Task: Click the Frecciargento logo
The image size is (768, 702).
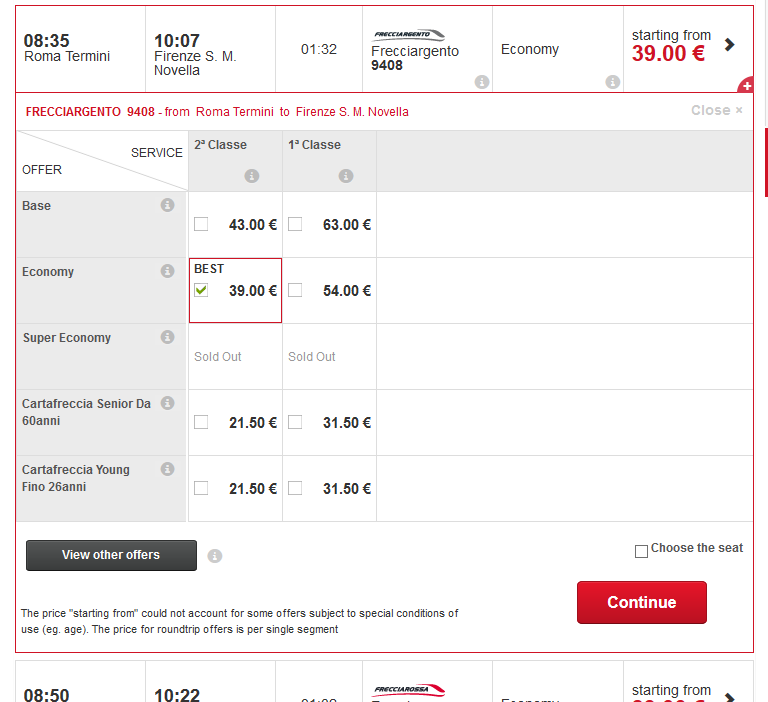Action: (409, 35)
